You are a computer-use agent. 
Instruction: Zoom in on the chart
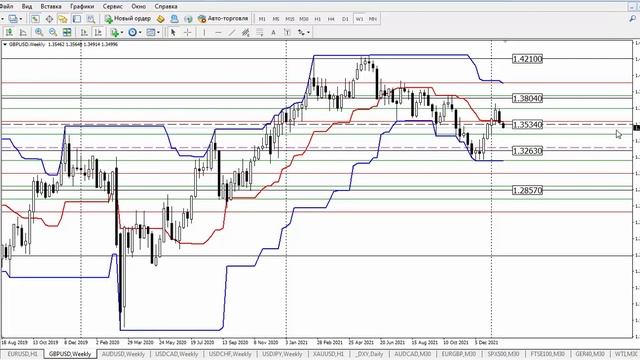tap(39, 32)
